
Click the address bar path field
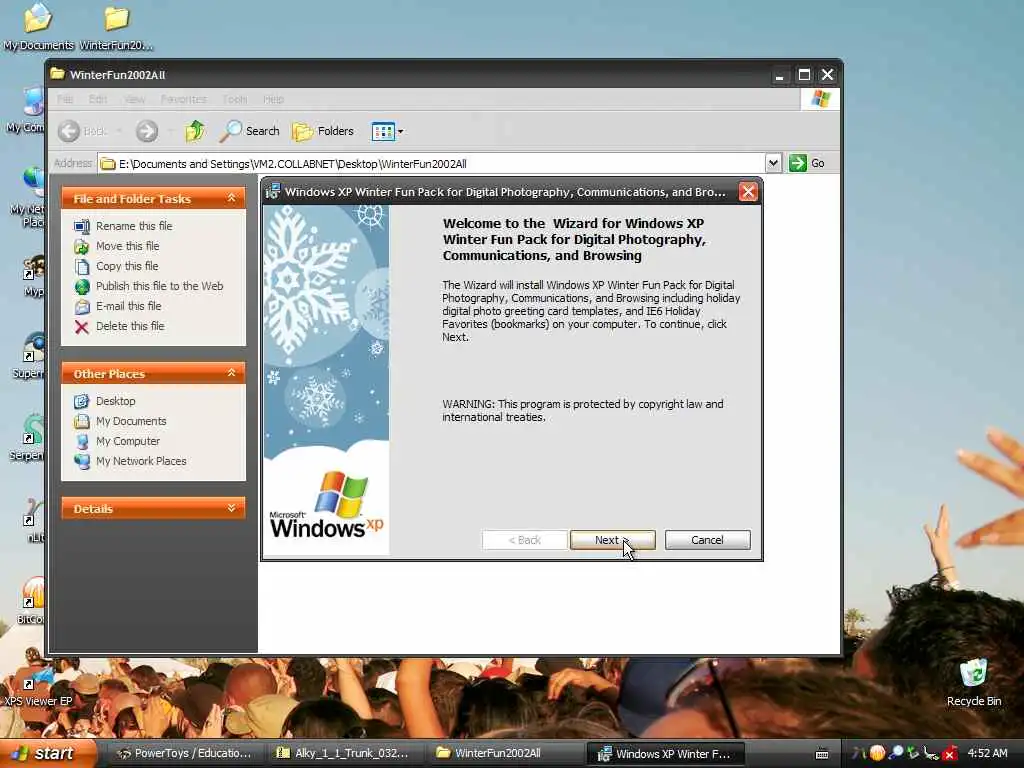click(431, 163)
